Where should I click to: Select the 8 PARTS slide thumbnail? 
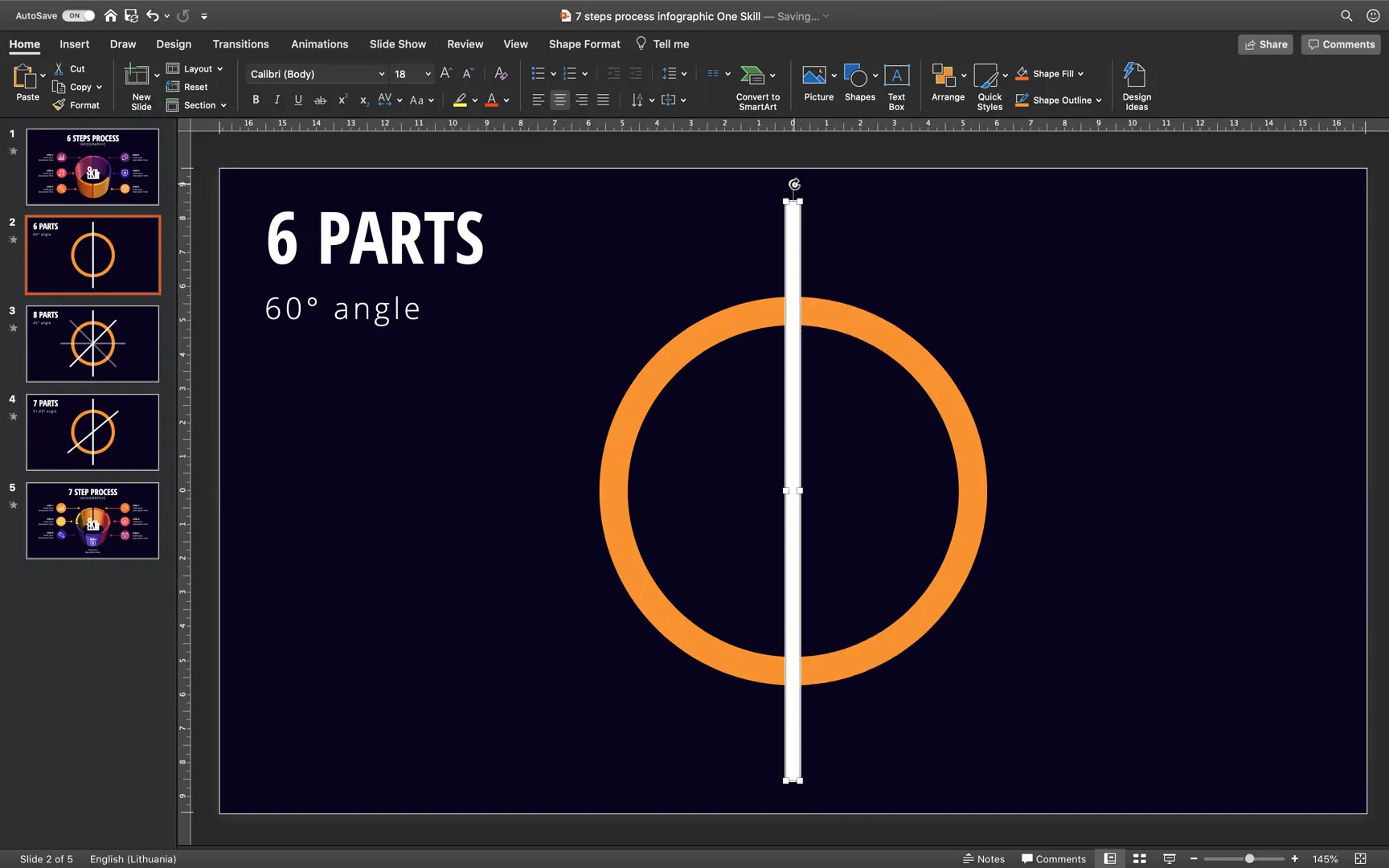(92, 343)
